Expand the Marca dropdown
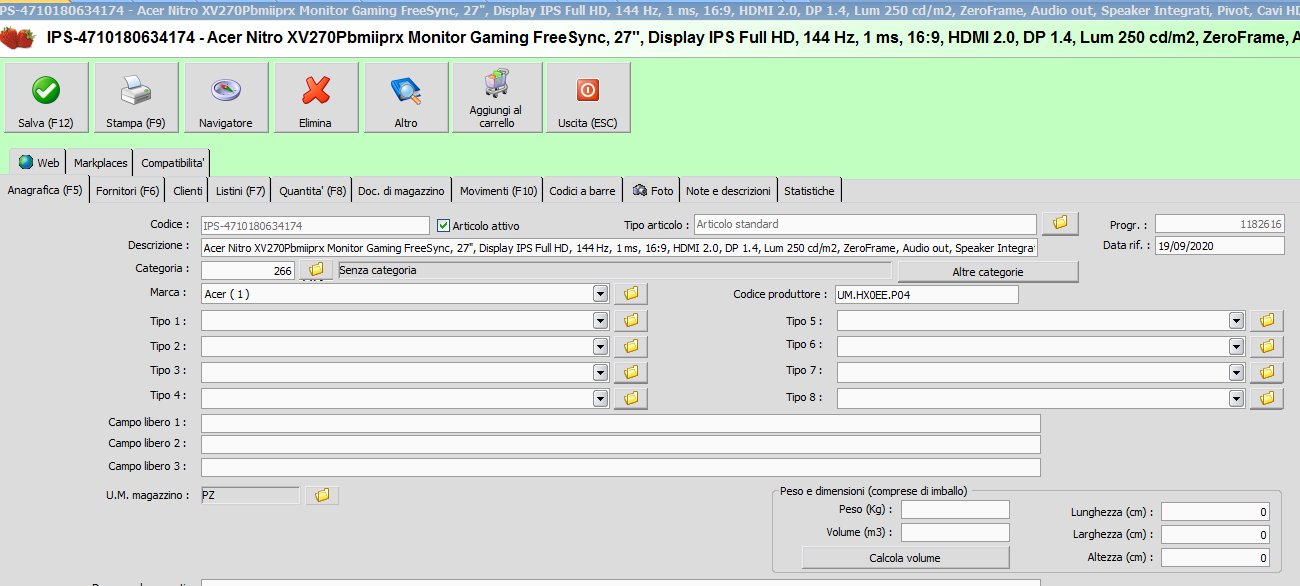Viewport: 1300px width, 586px height. 600,294
